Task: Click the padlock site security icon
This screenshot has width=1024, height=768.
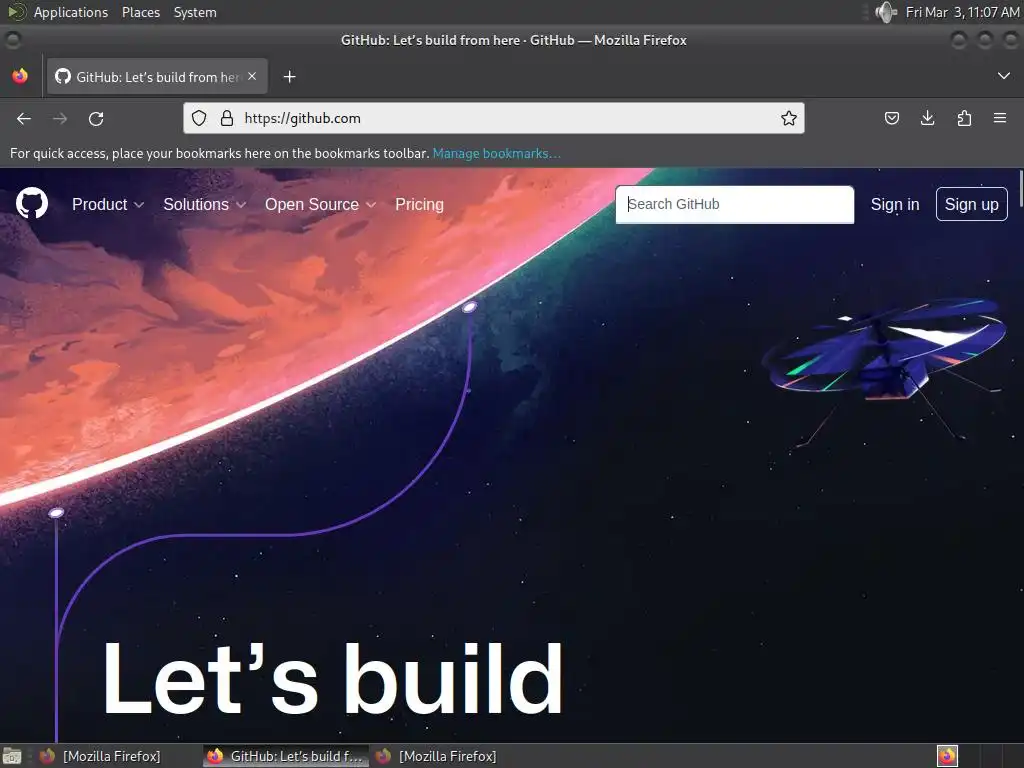Action: [227, 118]
